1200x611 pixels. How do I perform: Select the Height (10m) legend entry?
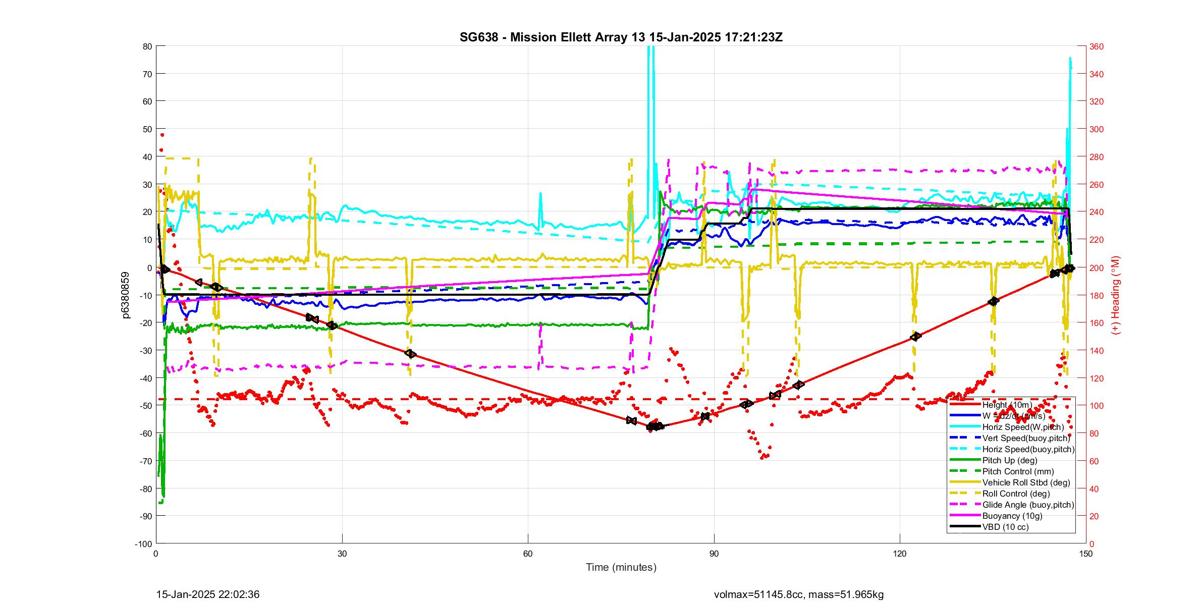(1009, 403)
